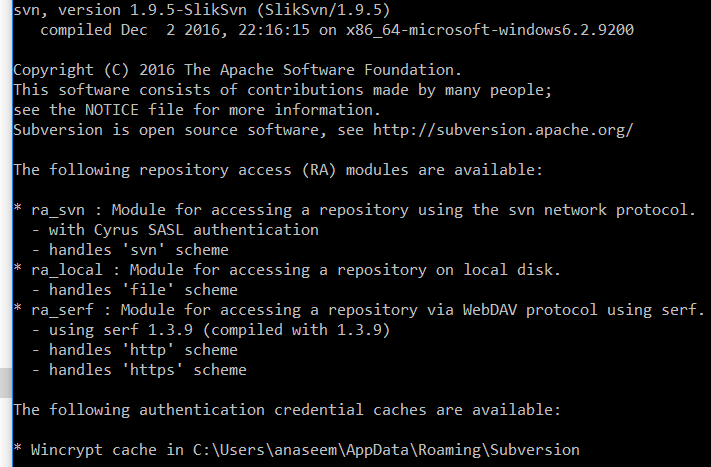This screenshot has height=467, width=711.
Task: Click the repository access (RA) modules heading
Action: pyautogui.click(x=278, y=170)
